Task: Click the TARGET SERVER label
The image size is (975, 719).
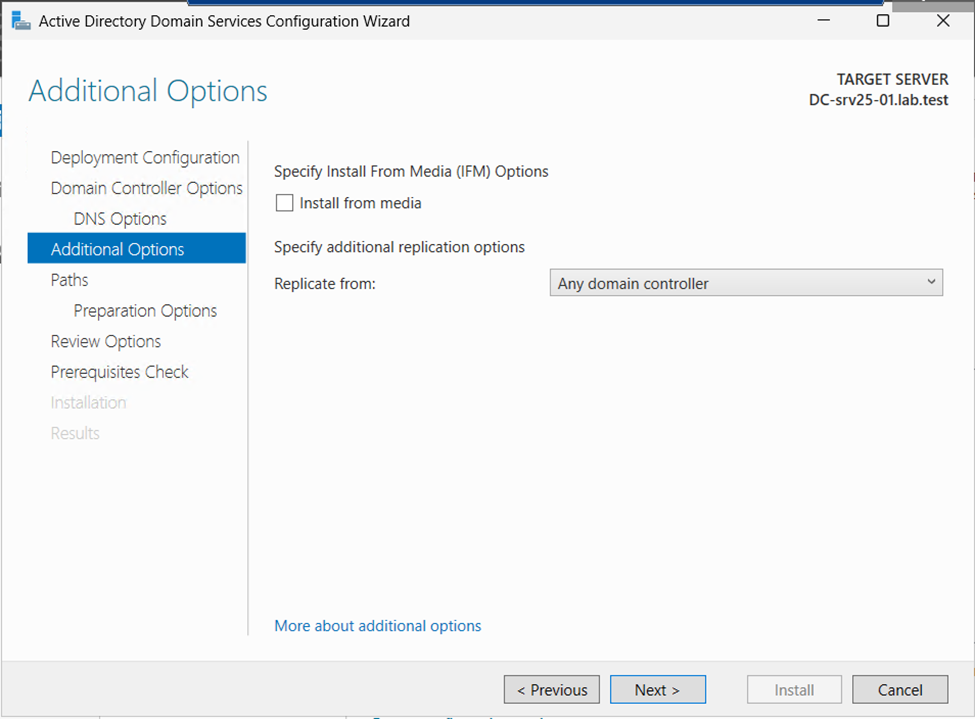Action: [892, 80]
